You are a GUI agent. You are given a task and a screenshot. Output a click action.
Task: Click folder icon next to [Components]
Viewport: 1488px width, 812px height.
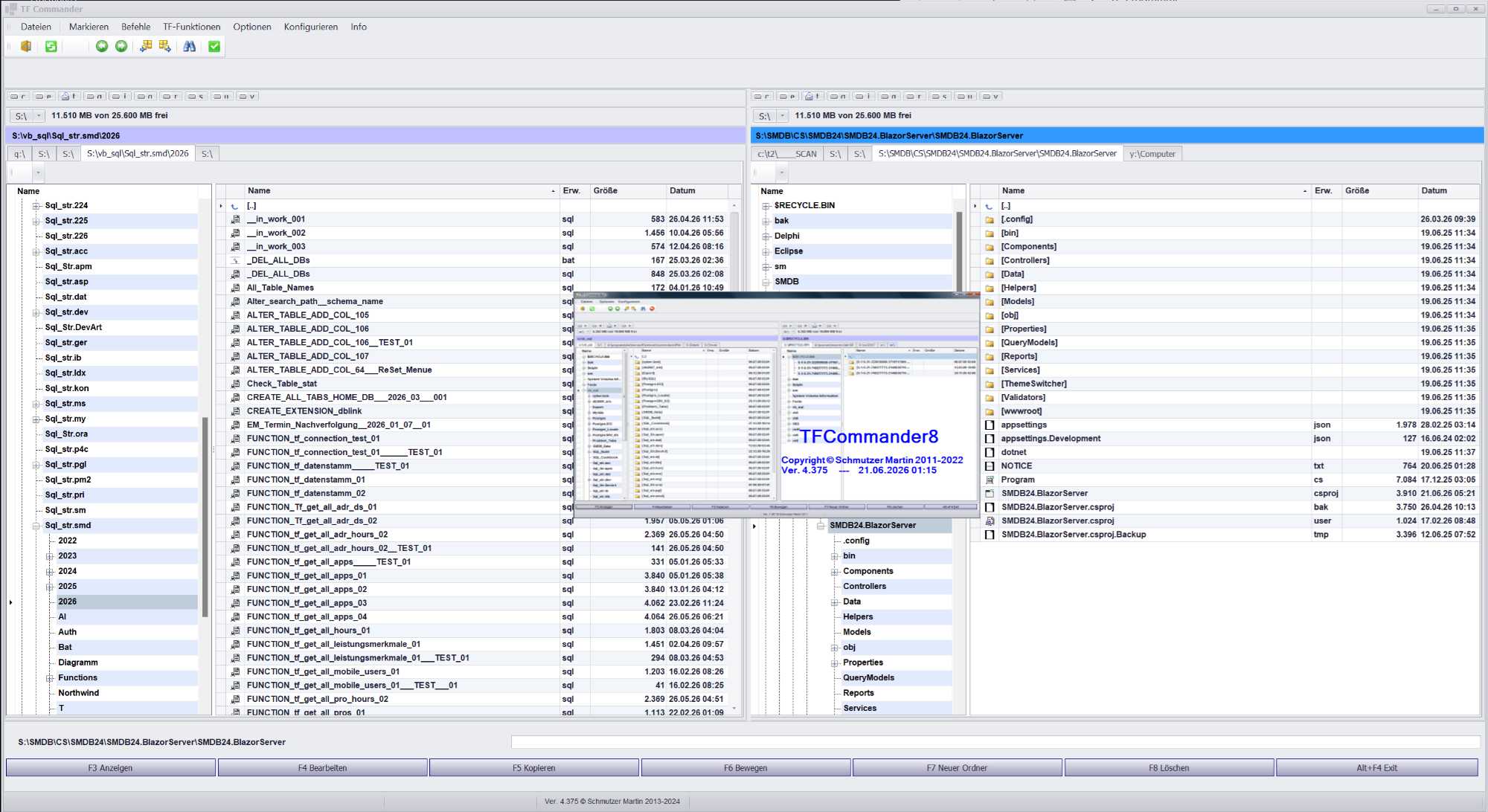click(x=990, y=247)
